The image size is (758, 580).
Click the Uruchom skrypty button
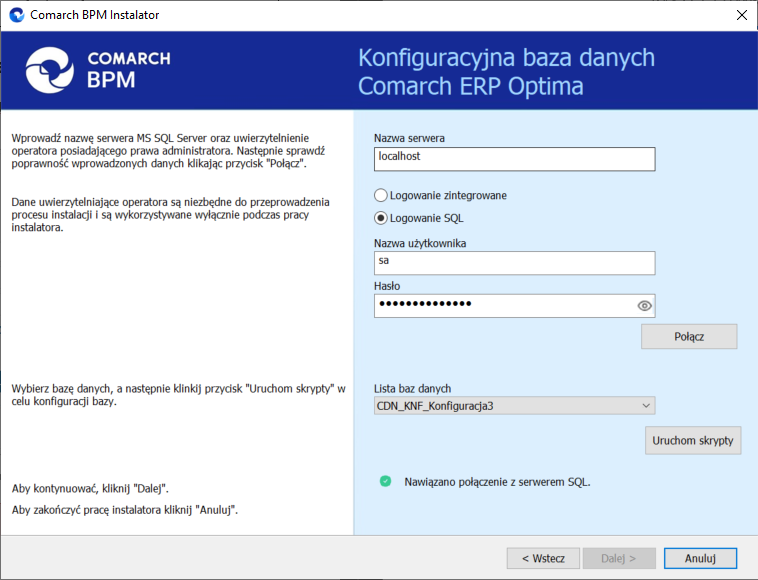(x=693, y=440)
